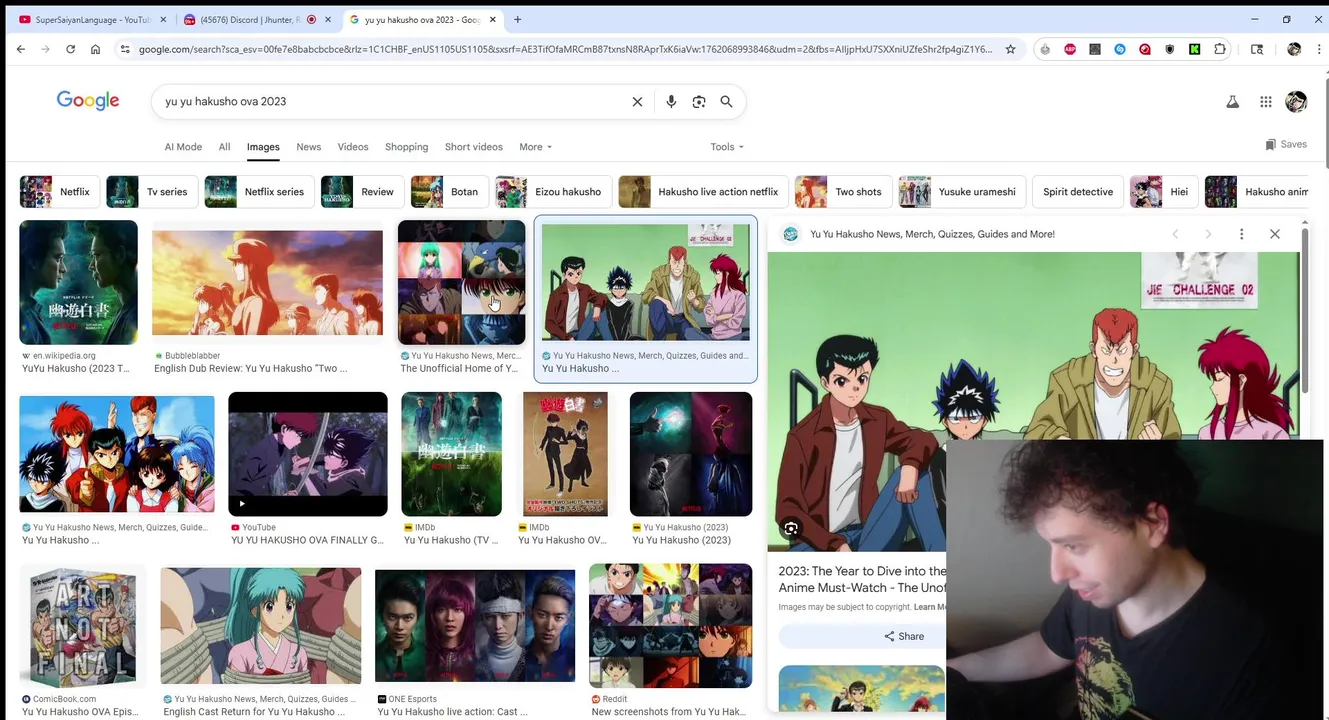The height and width of the screenshot is (720, 1329).
Task: Switch to the Discord Jhunter tab
Action: (x=250, y=19)
